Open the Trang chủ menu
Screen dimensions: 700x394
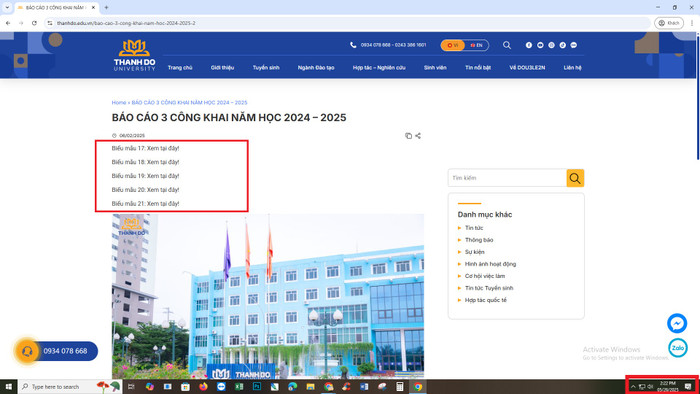[x=180, y=68]
